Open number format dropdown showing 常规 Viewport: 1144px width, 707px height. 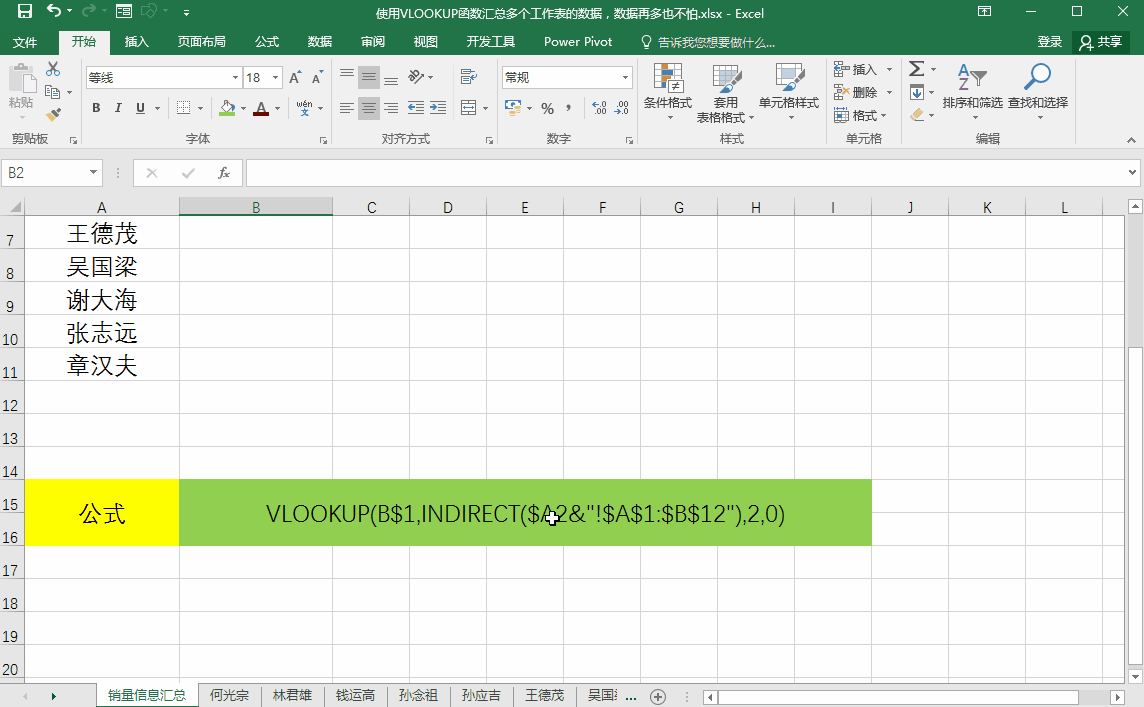click(625, 77)
